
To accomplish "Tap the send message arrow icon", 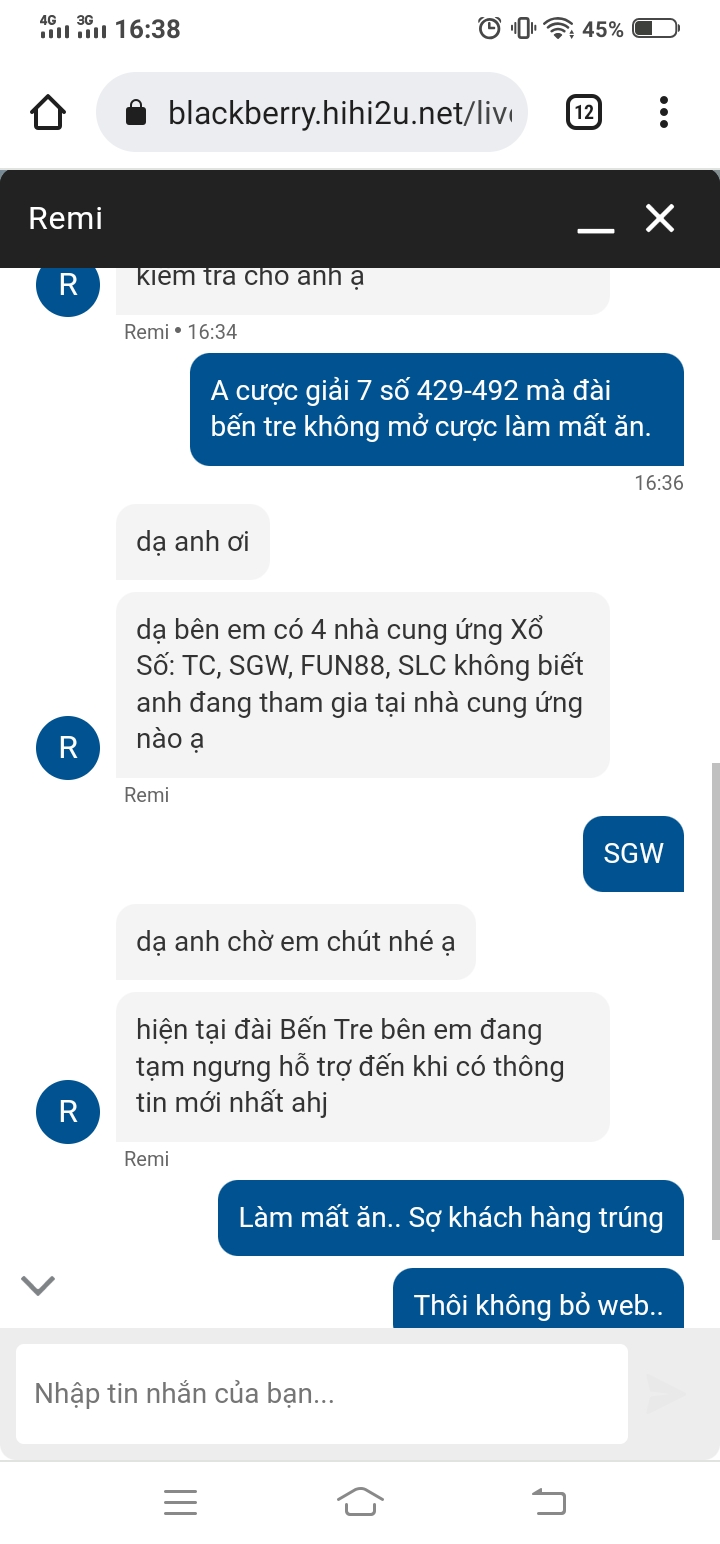I will click(x=665, y=1394).
